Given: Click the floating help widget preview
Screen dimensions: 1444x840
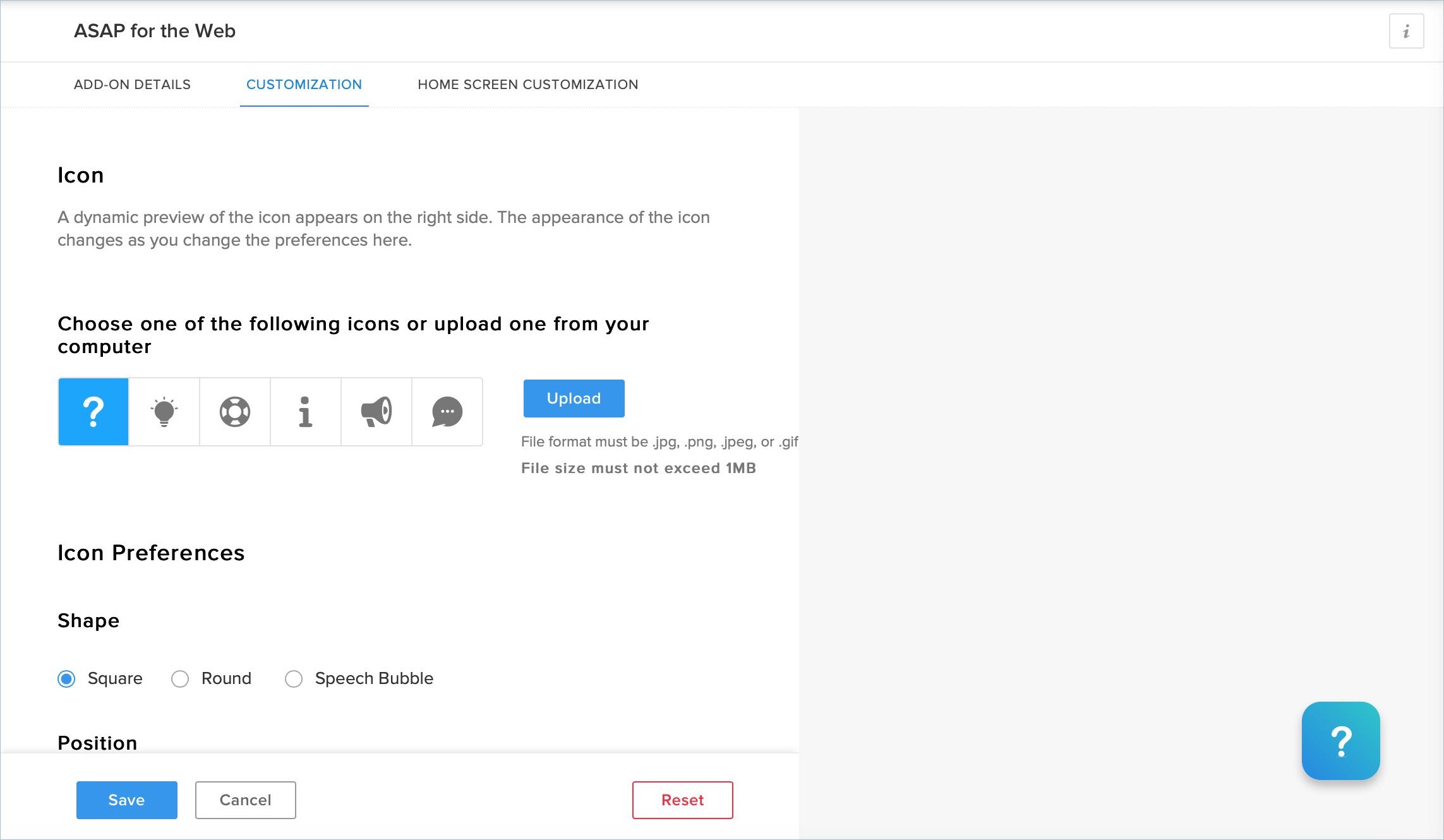Looking at the screenshot, I should tap(1340, 741).
